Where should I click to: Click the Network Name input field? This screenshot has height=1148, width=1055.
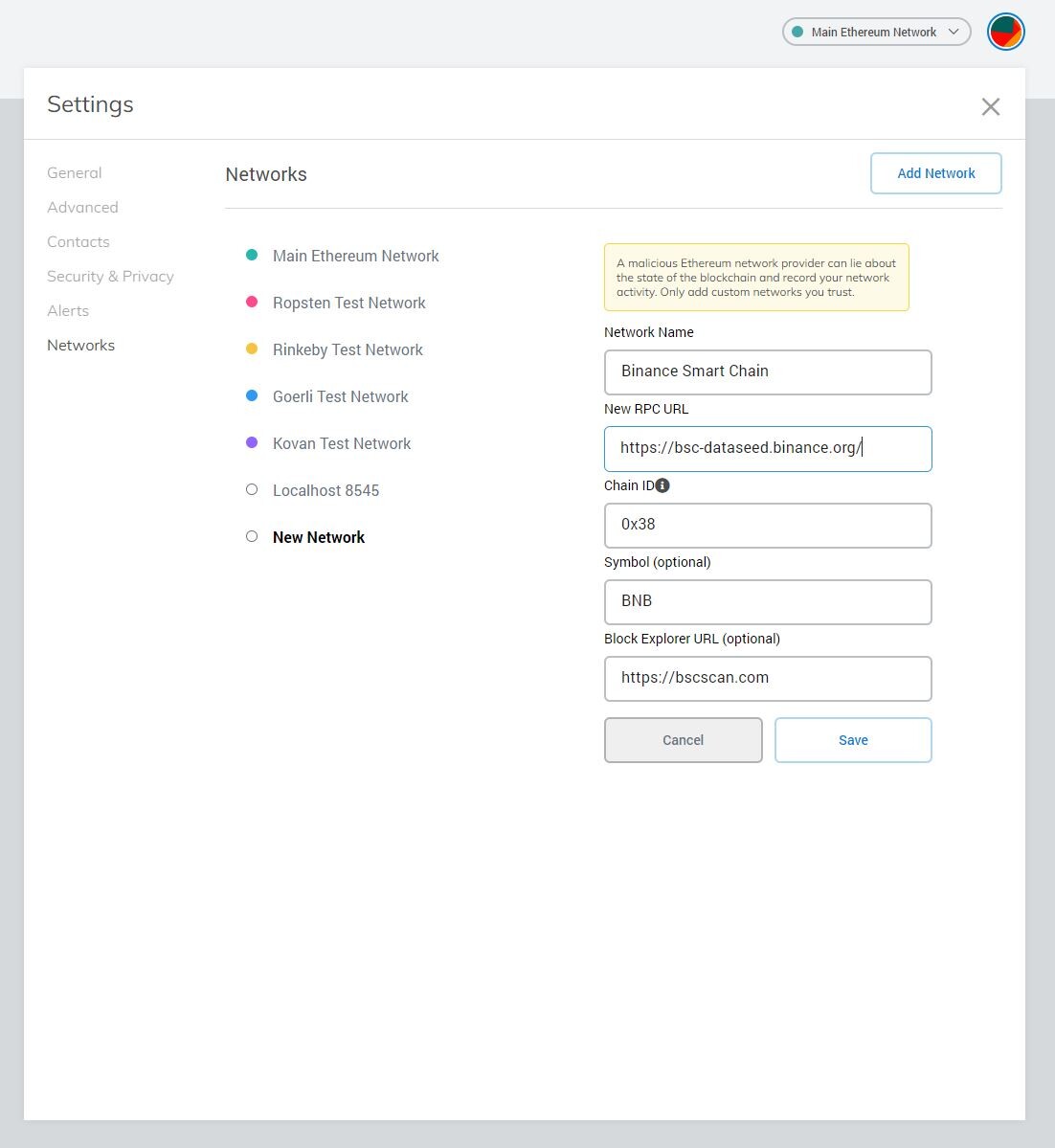[x=768, y=371]
